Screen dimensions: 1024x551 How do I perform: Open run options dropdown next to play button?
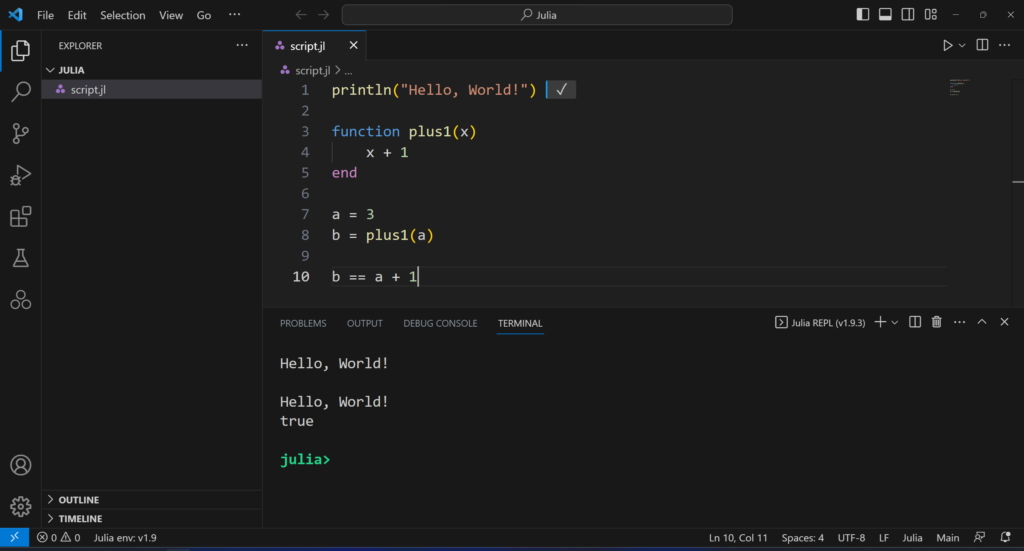click(962, 46)
